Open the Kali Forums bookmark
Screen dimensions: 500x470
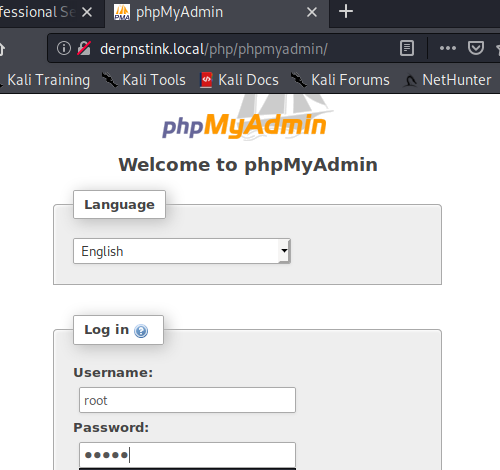pyautogui.click(x=340, y=80)
